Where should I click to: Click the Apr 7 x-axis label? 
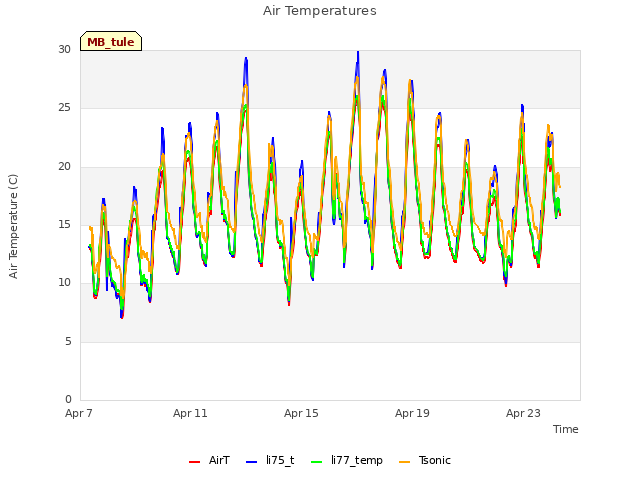click(x=79, y=413)
